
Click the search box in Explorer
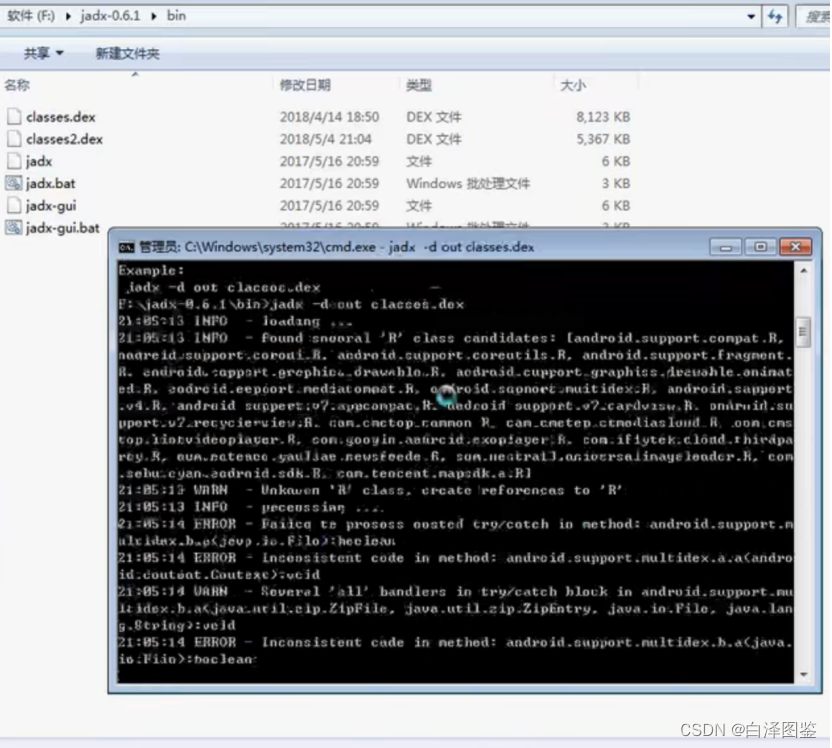pyautogui.click(x=814, y=16)
